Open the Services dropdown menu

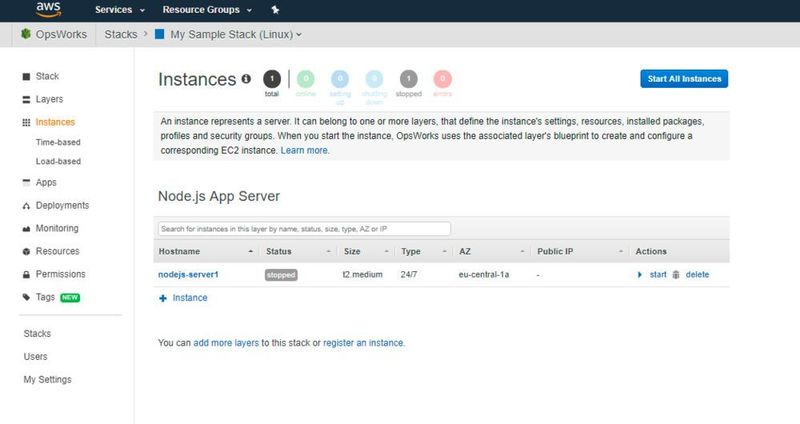[x=120, y=10]
